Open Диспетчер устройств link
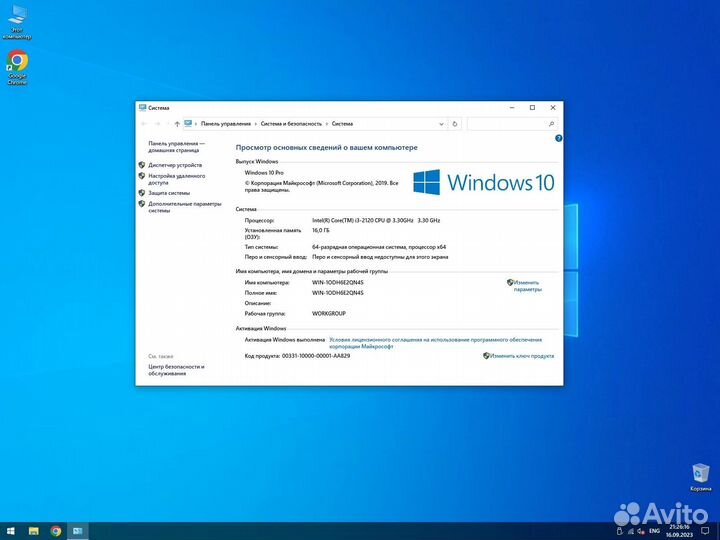The image size is (720, 540). coord(175,165)
